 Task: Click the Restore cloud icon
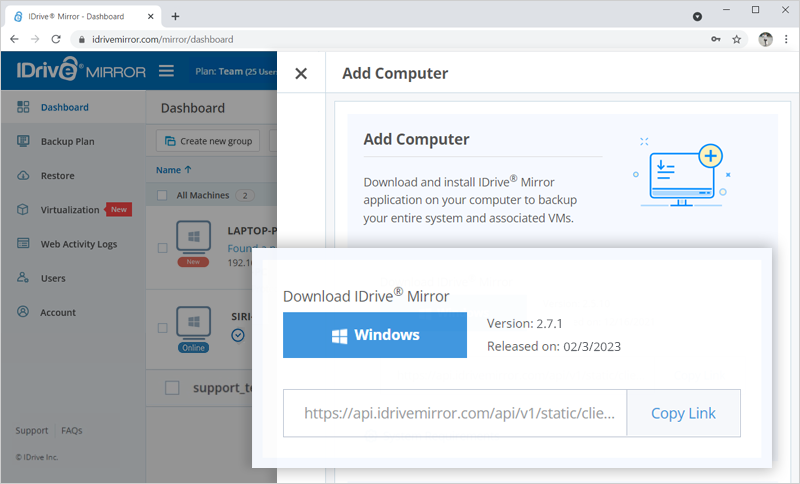(x=23, y=175)
